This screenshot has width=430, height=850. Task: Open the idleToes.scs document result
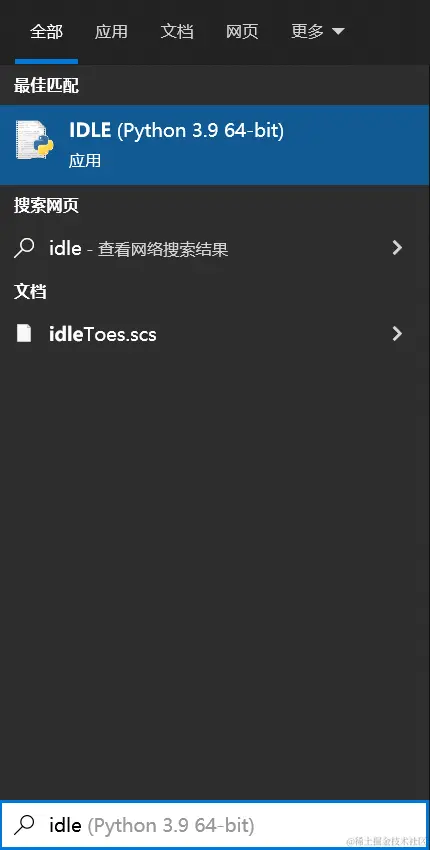point(215,334)
